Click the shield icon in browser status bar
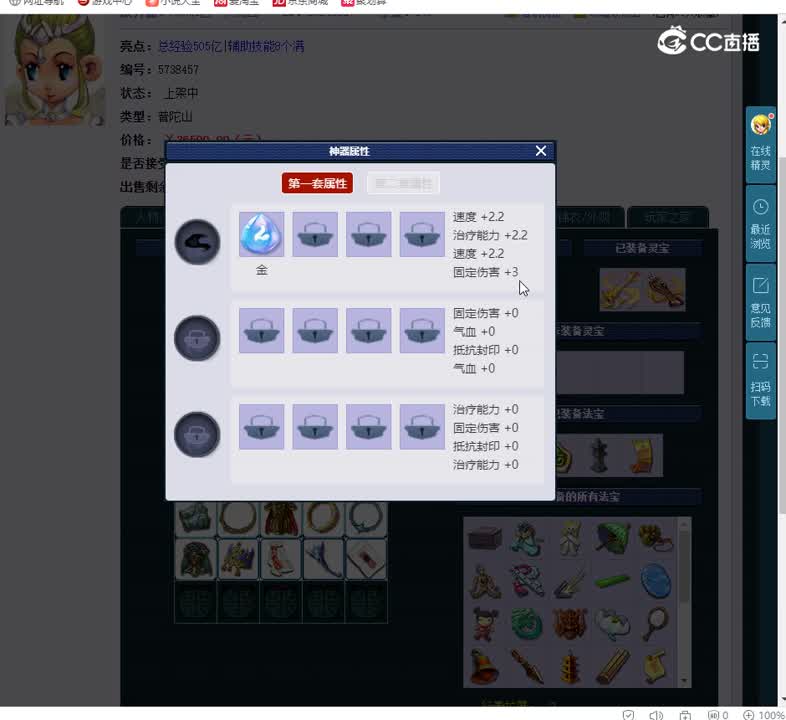Screen dimensions: 786x720 628,715
